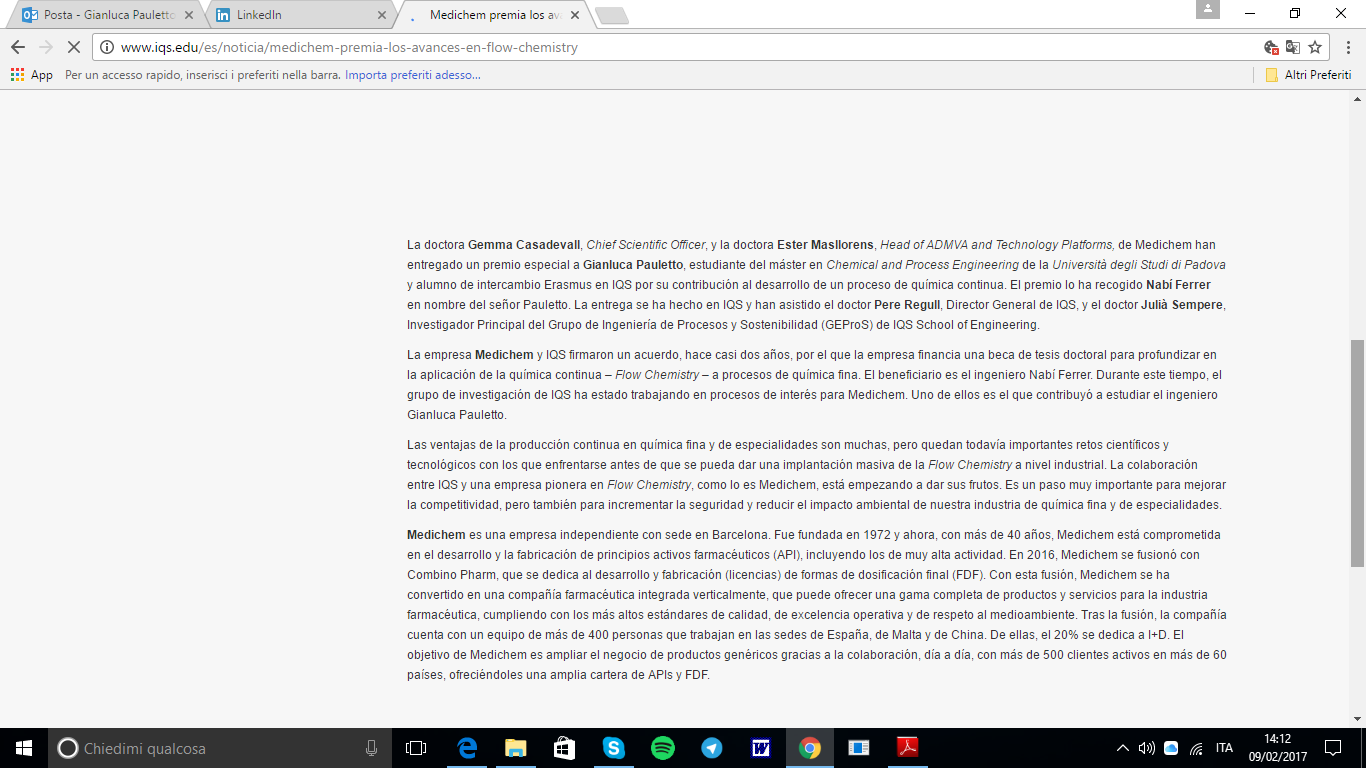Show hidden system tray icons
The image size is (1366, 768).
(x=1123, y=748)
